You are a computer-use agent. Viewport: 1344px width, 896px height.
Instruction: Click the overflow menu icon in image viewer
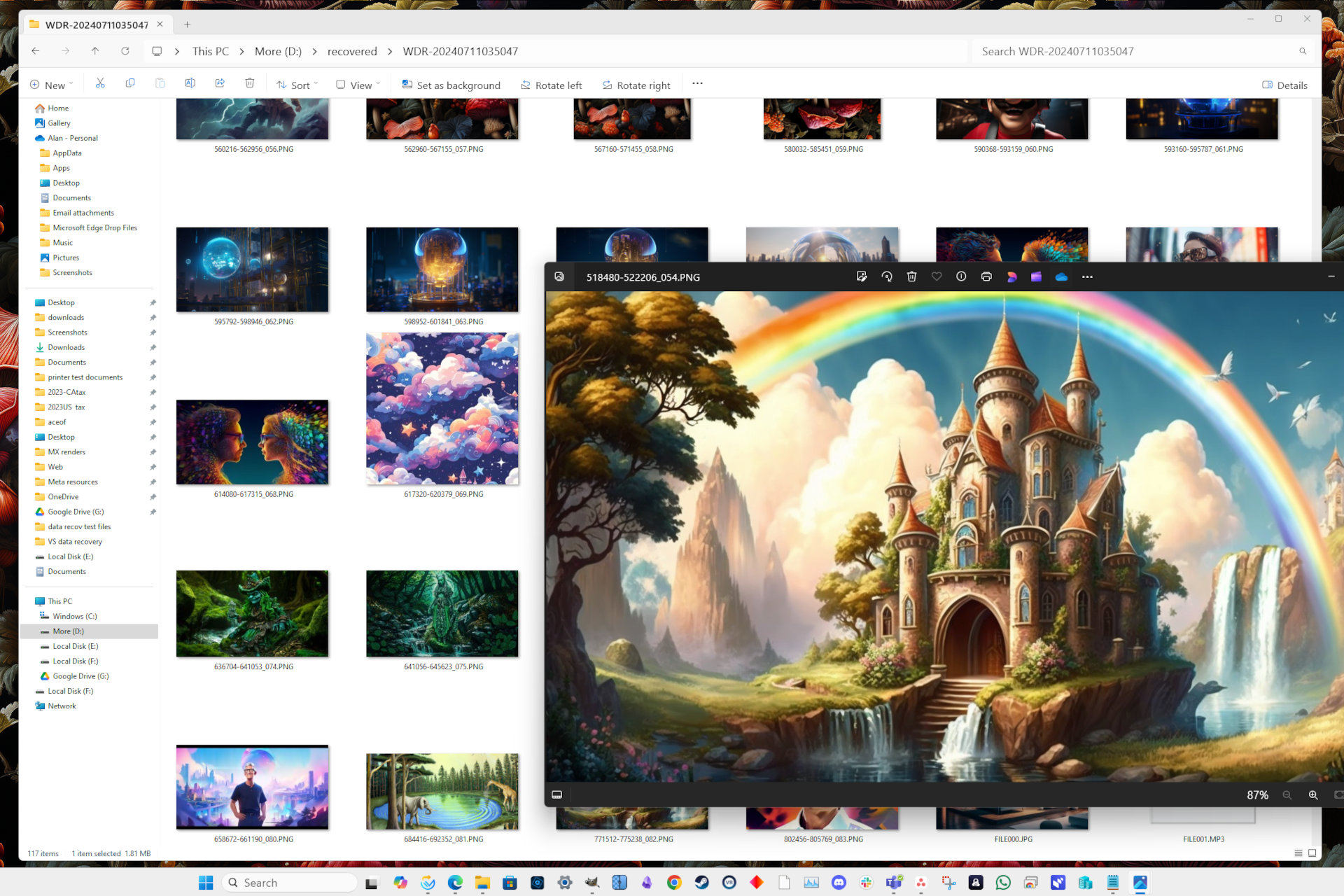click(1088, 276)
